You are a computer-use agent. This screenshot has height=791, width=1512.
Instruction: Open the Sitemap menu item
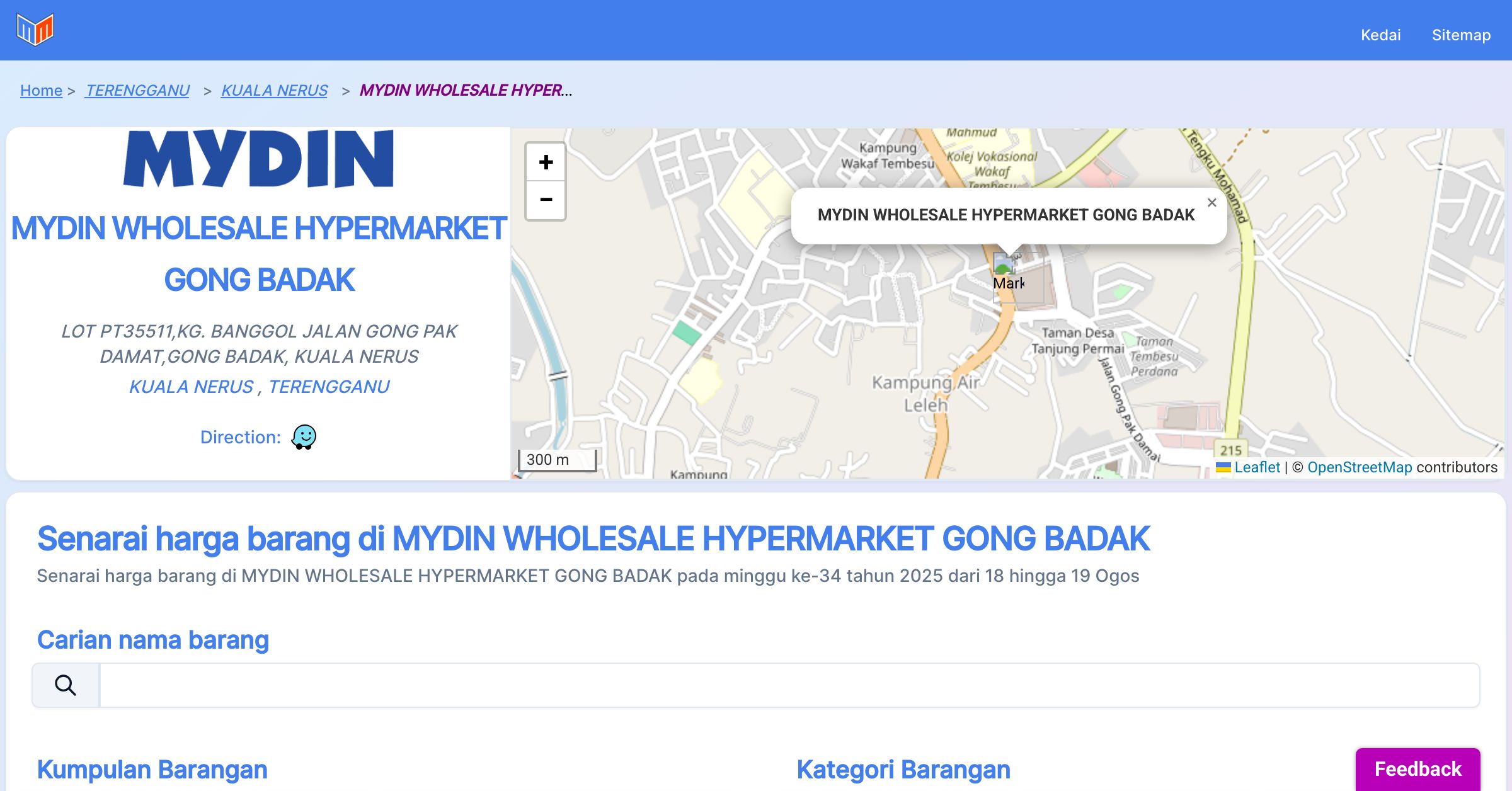pos(1461,35)
